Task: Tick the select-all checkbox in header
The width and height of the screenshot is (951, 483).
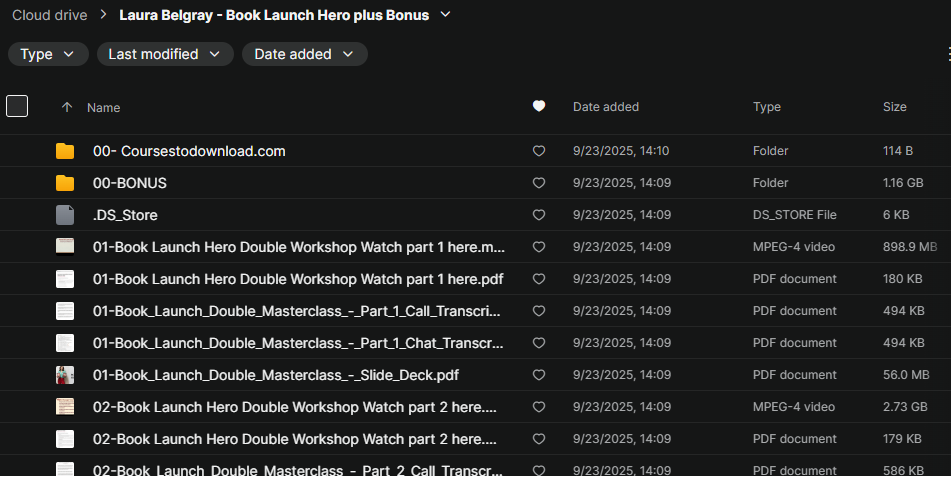Action: click(x=17, y=106)
